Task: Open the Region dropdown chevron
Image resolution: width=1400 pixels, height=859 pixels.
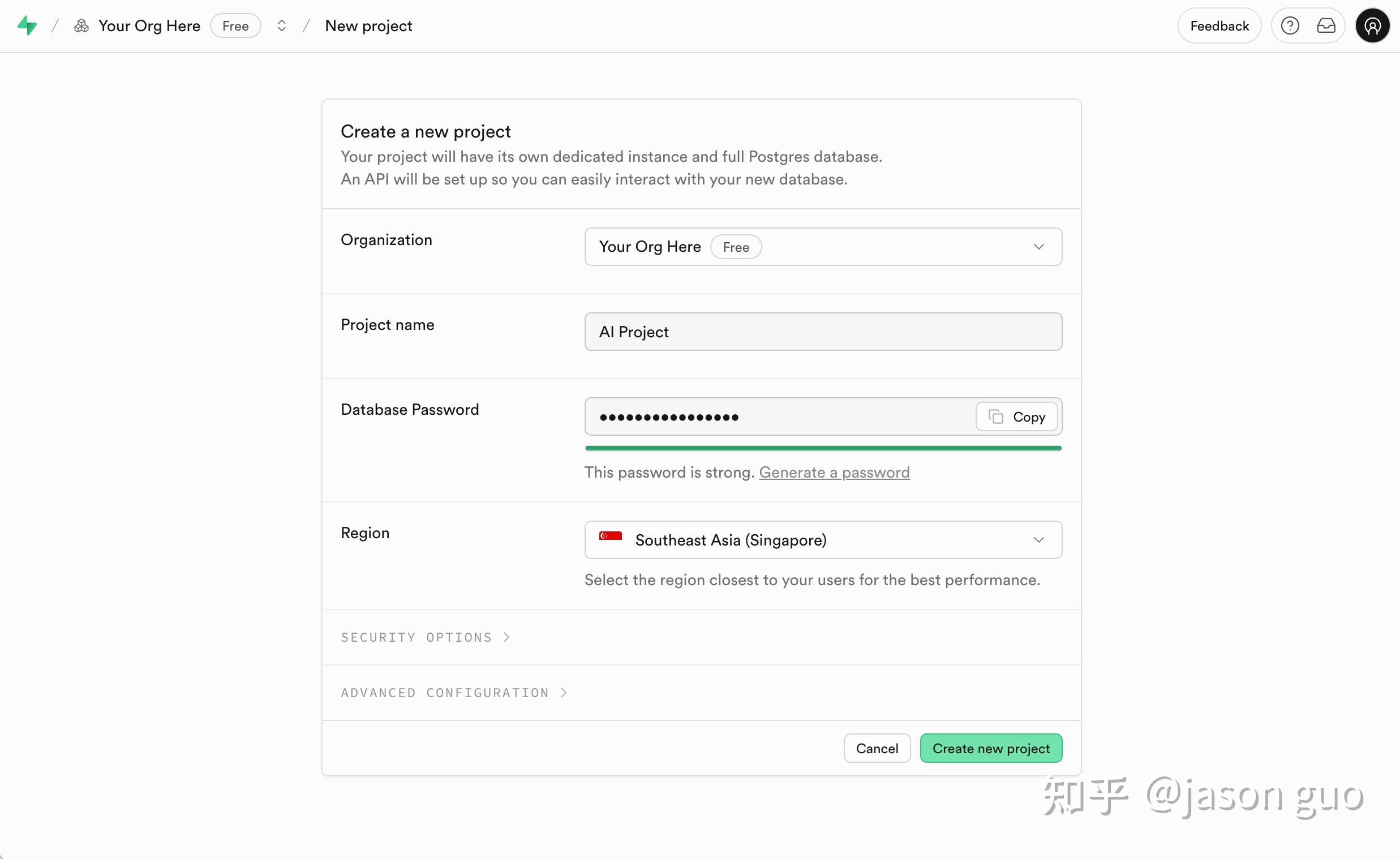Action: [1038, 540]
